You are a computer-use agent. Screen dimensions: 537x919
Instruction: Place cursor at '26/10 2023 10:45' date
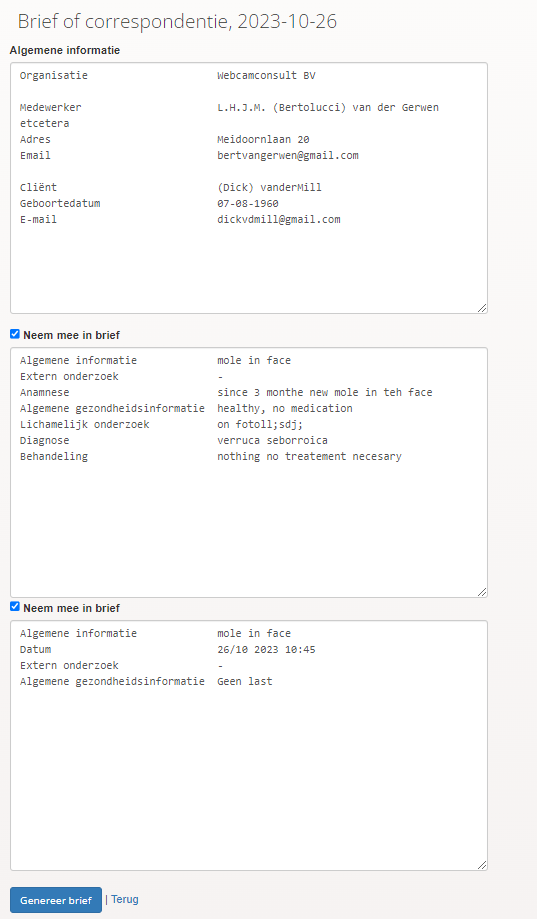pos(266,649)
